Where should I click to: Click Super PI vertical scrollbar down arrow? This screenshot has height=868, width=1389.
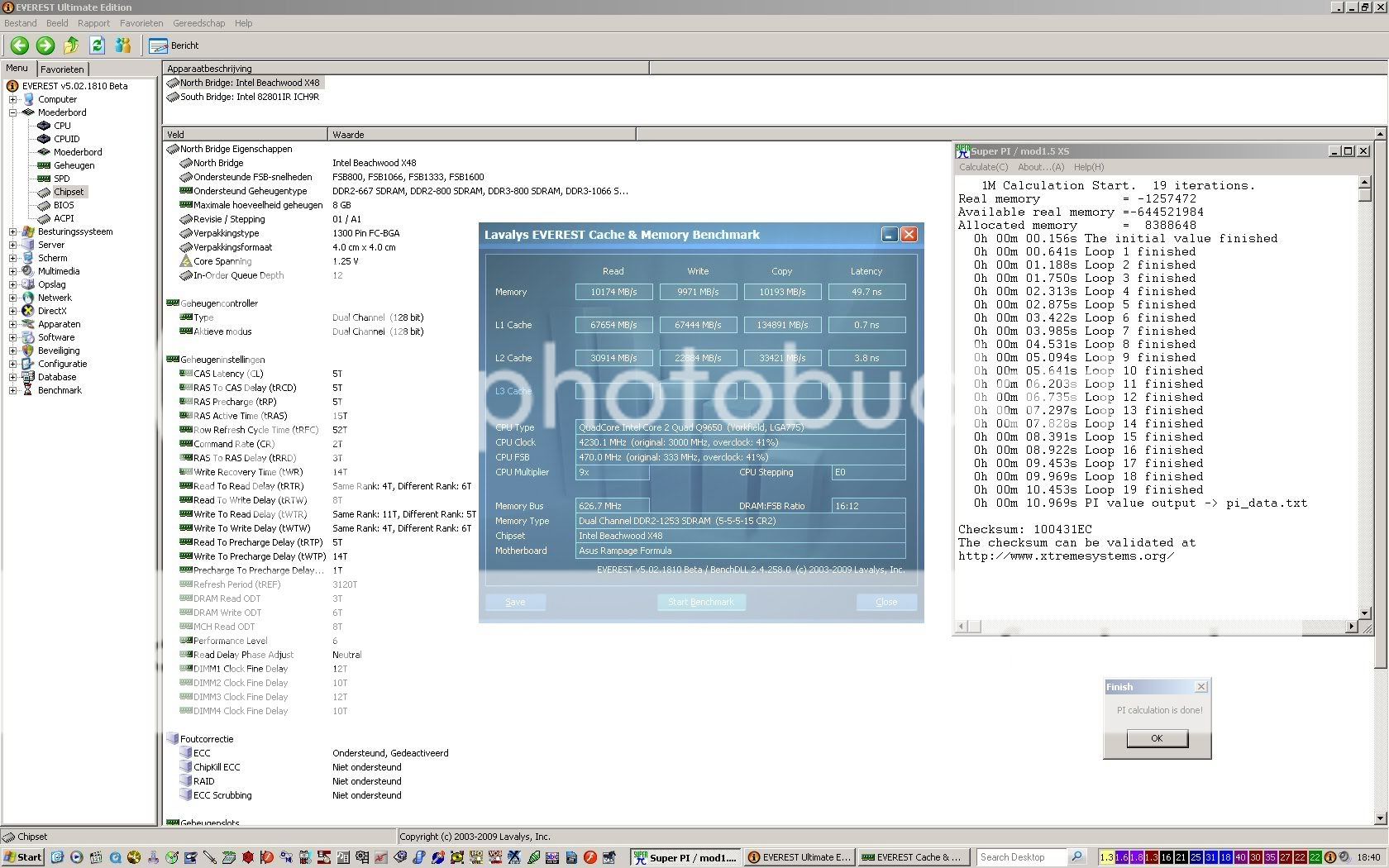pos(1364,613)
